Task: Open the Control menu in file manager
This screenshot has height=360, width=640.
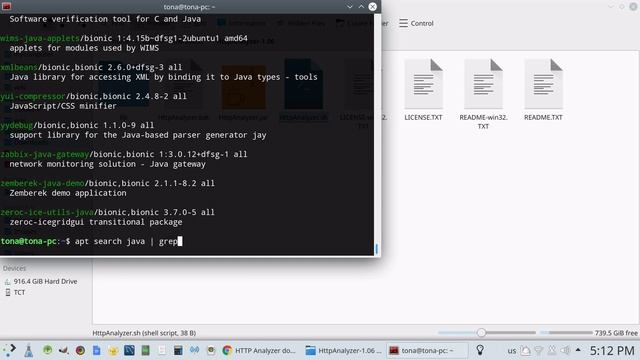Action: click(x=416, y=23)
